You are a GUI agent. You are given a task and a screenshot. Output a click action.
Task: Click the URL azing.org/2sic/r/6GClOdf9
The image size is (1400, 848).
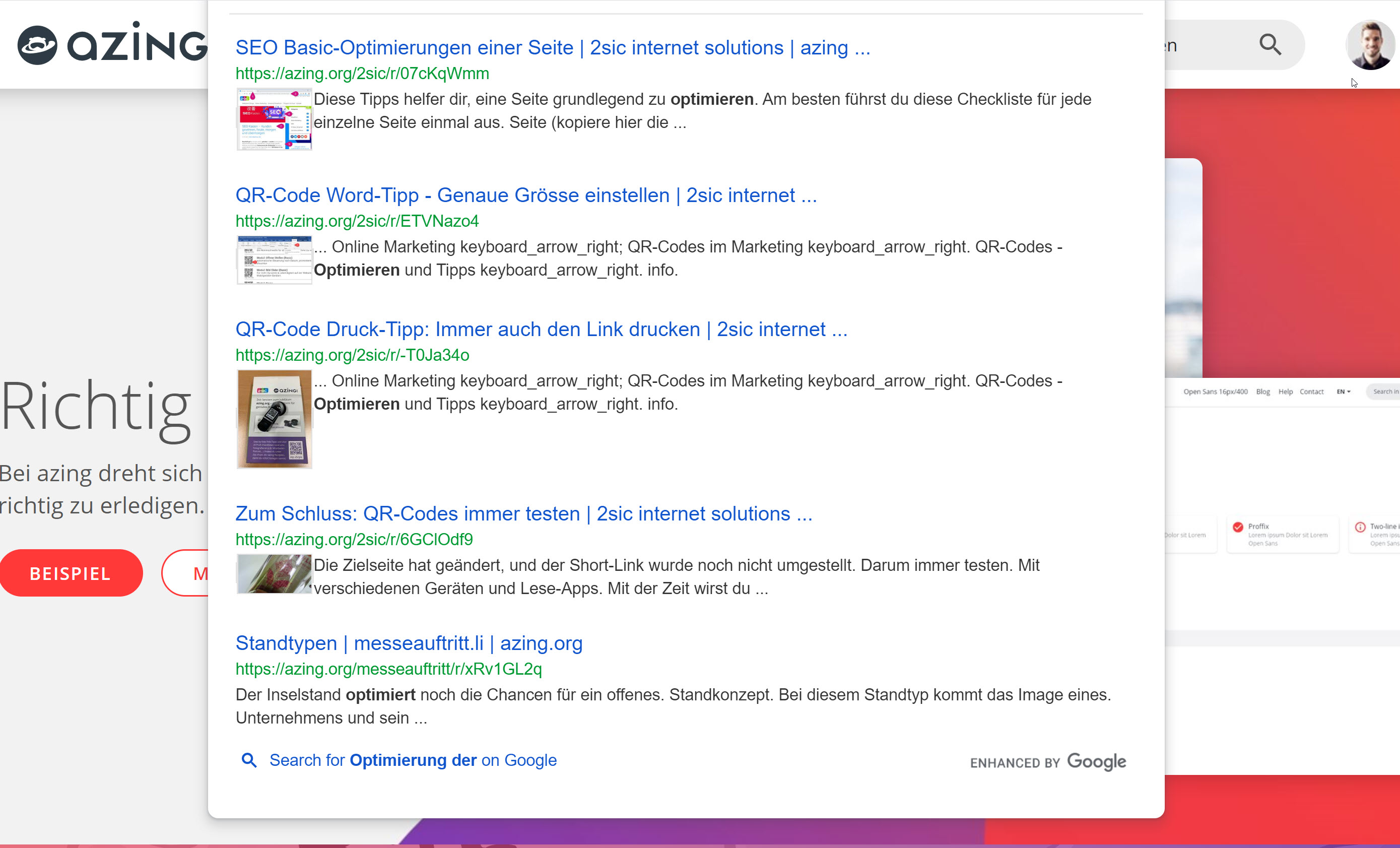[x=354, y=539]
